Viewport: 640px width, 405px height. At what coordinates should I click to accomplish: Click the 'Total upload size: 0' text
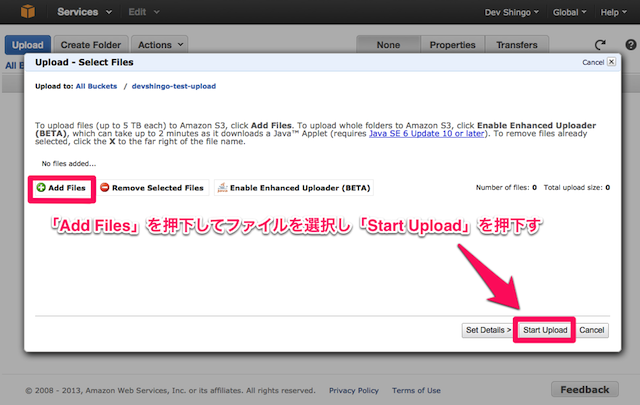[577, 187]
